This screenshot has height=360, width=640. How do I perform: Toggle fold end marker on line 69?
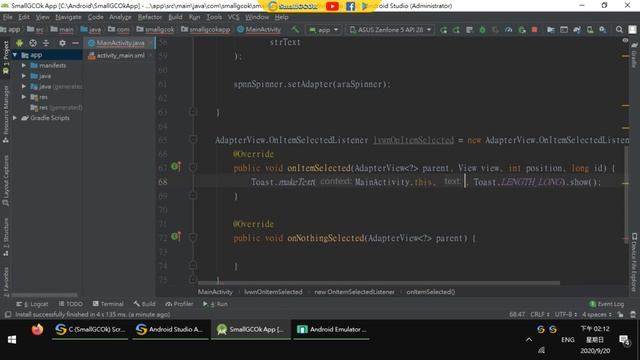pos(193,196)
